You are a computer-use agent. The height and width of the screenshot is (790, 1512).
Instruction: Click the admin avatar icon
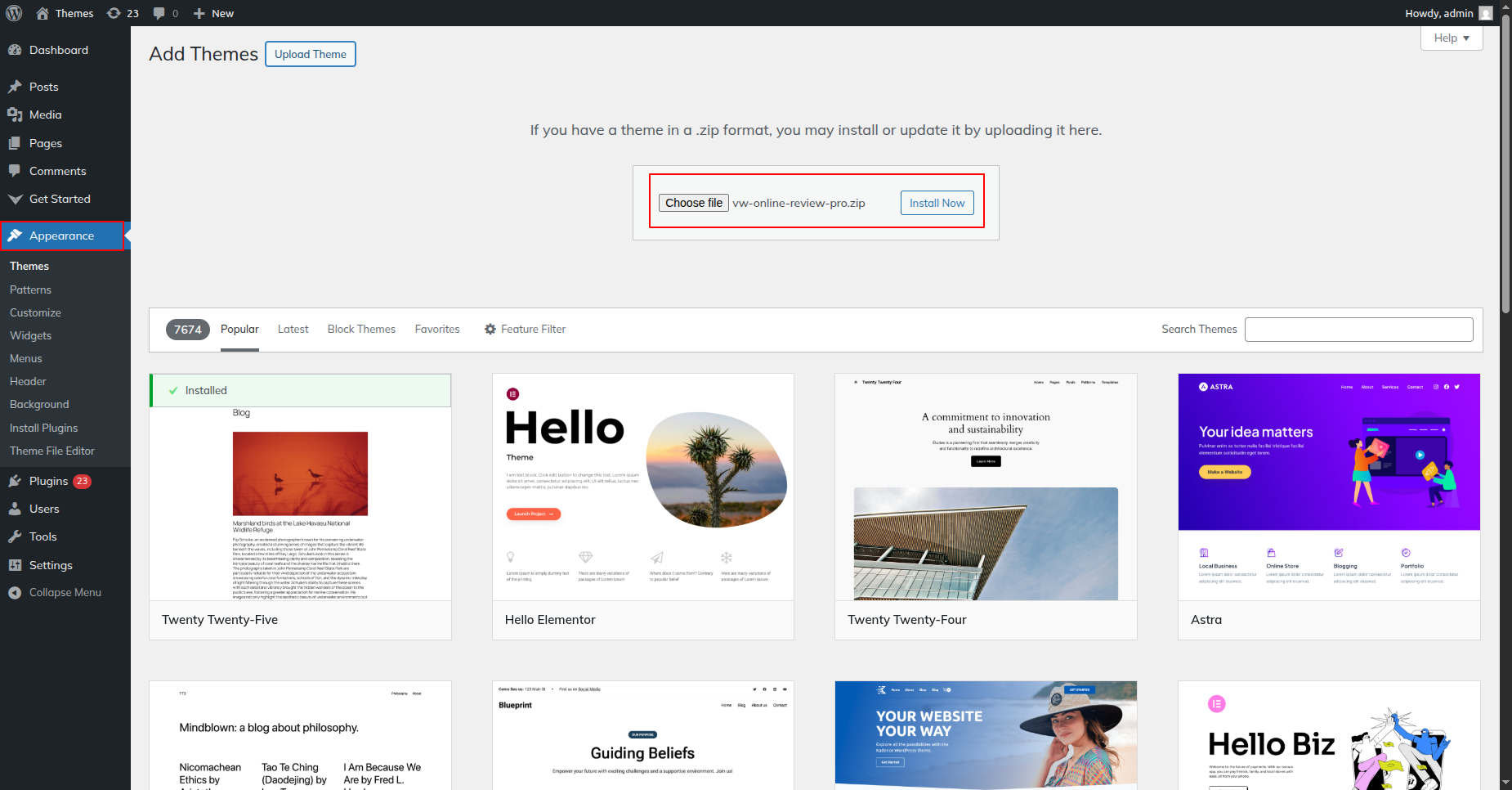click(x=1486, y=13)
